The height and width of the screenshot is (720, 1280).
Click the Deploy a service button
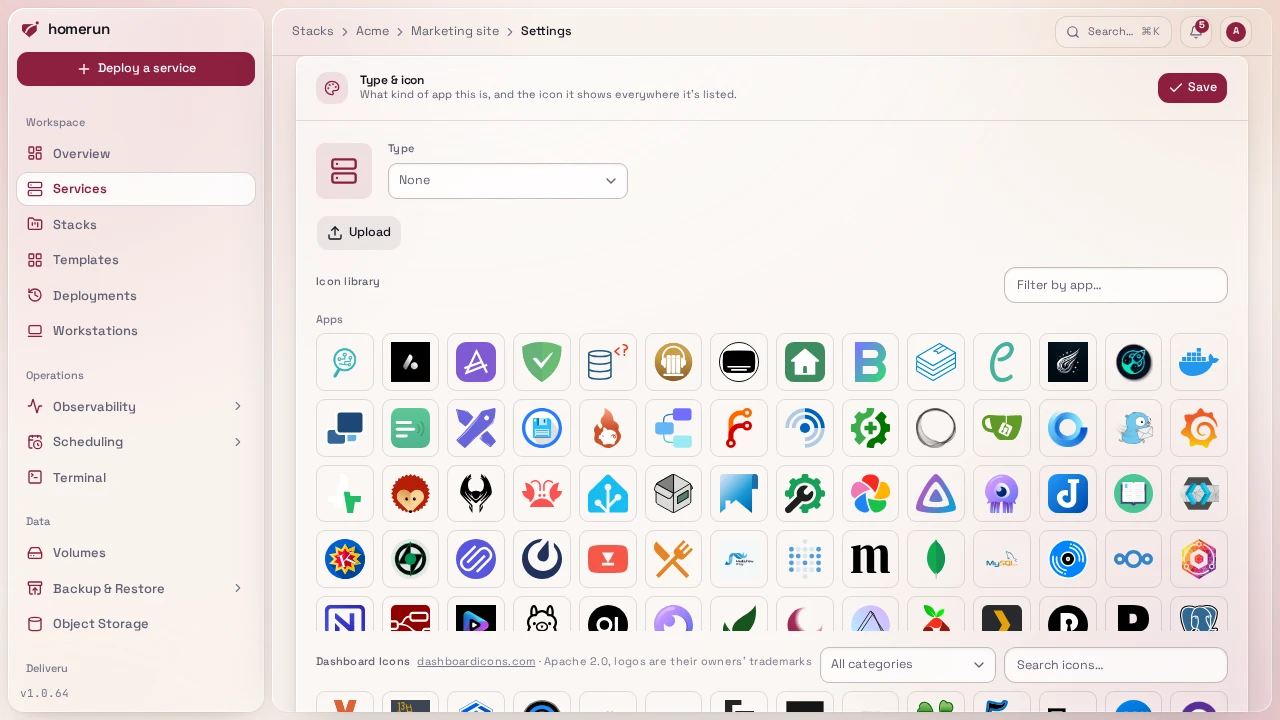(136, 69)
